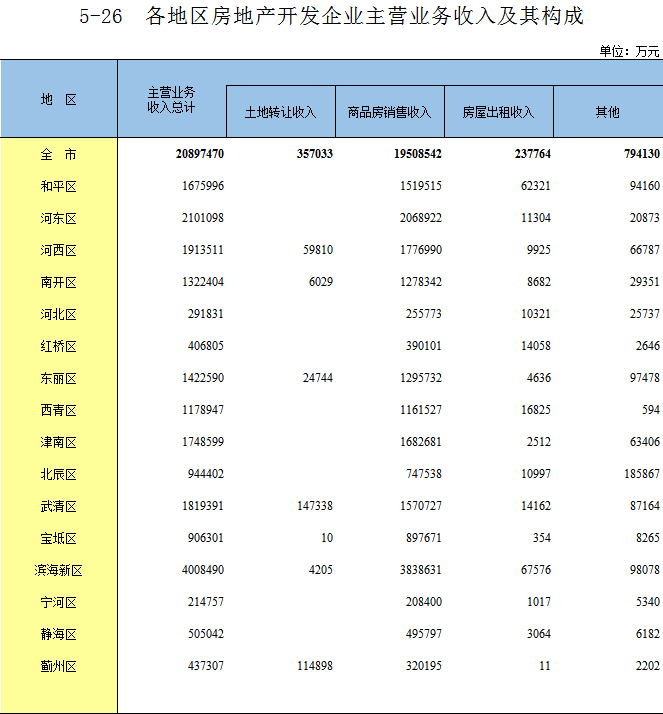Viewport: 663px width, 714px height.
Task: Click the table title '各地区房地产开发企业主营业务收入及其构成'
Action: (x=364, y=16)
